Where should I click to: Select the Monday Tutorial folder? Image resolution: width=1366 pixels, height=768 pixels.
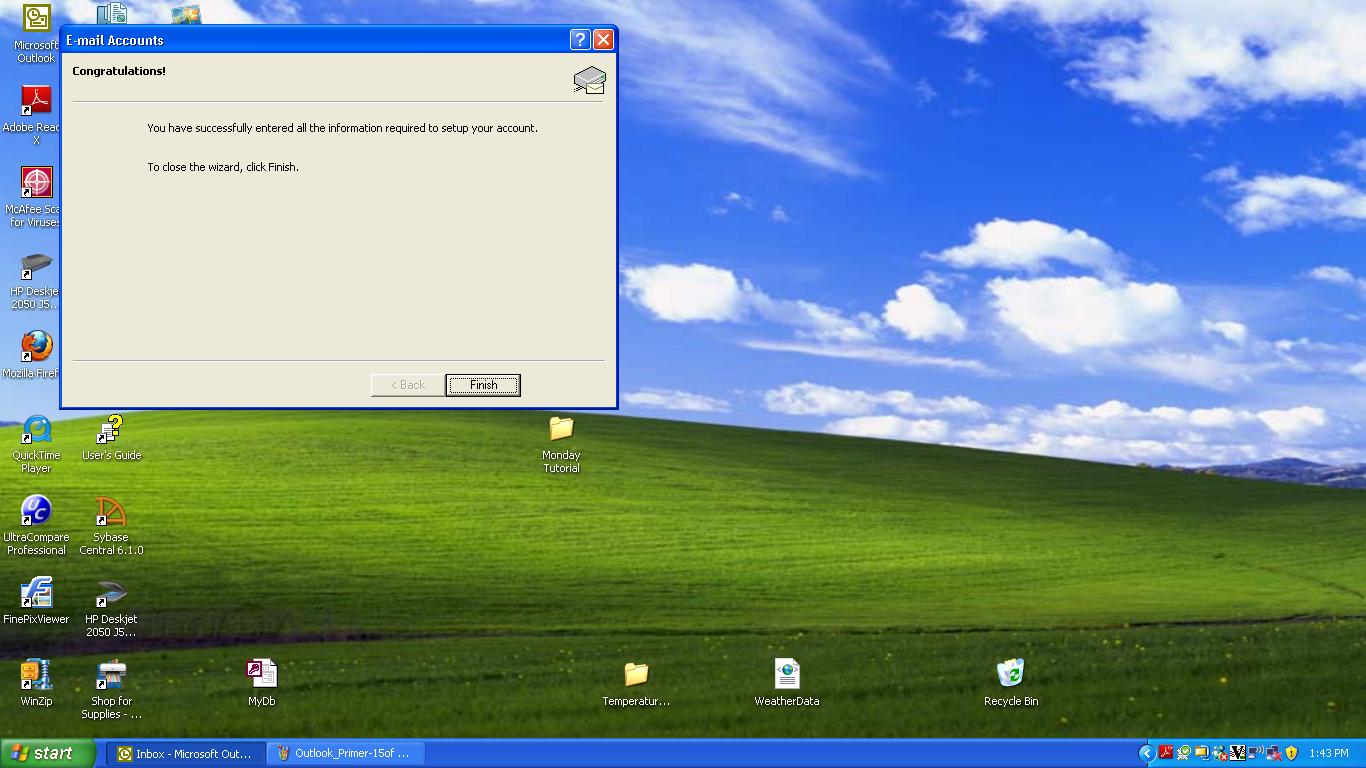tap(561, 431)
